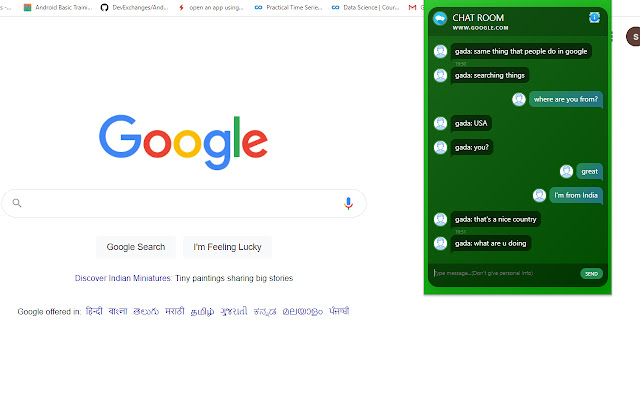Click avatar beside 'where are you from?' message
640x400 pixels.
(519, 99)
